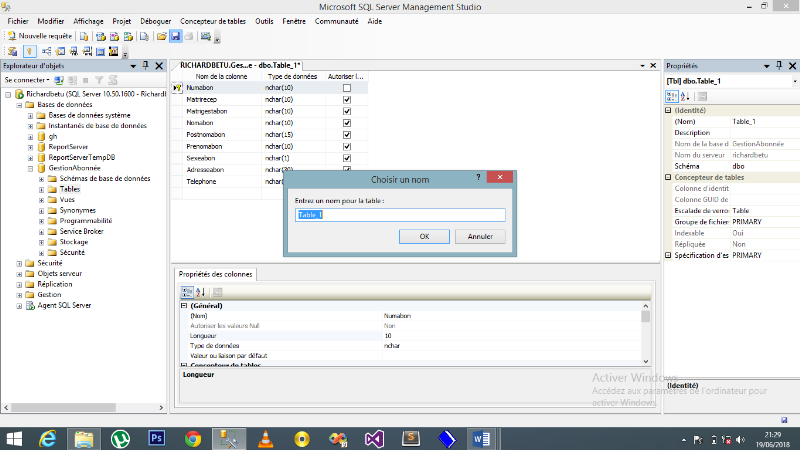The width and height of the screenshot is (800, 450).
Task: Select the Propriétés des colonnes tab
Action: click(215, 274)
